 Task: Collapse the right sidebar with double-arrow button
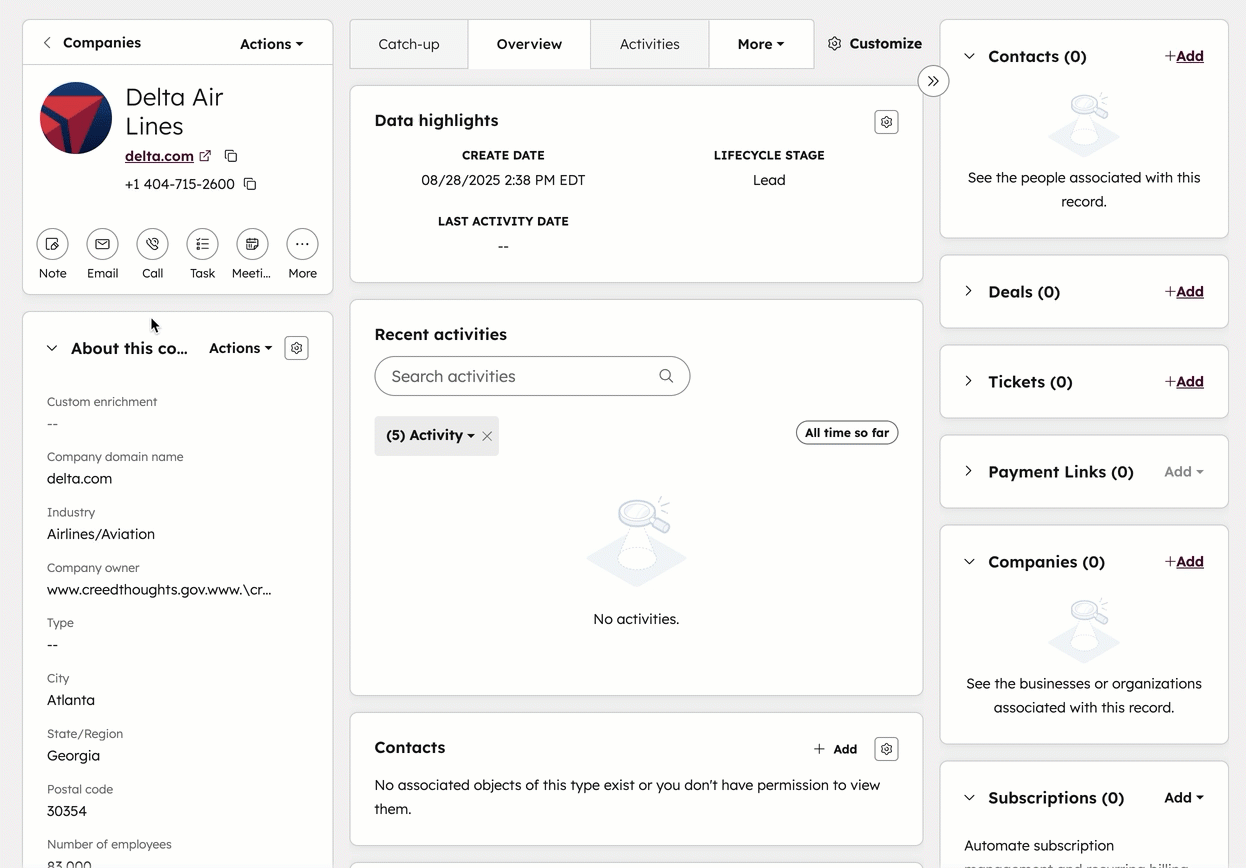click(x=933, y=81)
